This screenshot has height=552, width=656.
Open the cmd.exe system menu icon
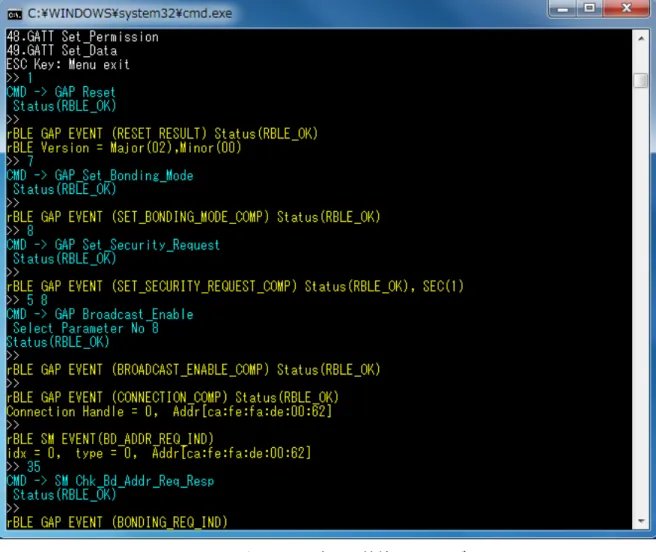pyautogui.click(x=14, y=15)
